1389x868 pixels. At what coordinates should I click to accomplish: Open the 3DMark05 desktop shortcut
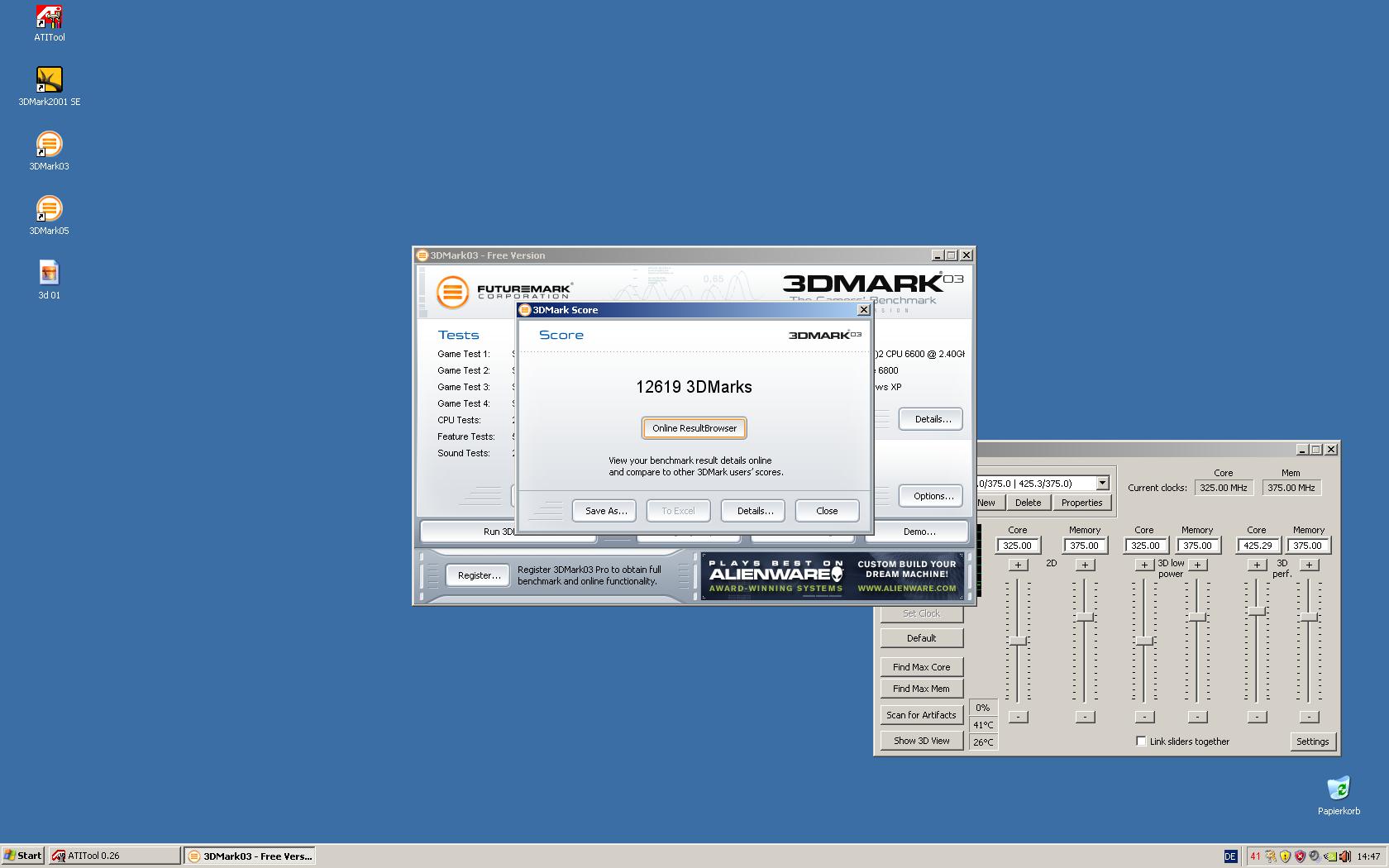tap(49, 216)
